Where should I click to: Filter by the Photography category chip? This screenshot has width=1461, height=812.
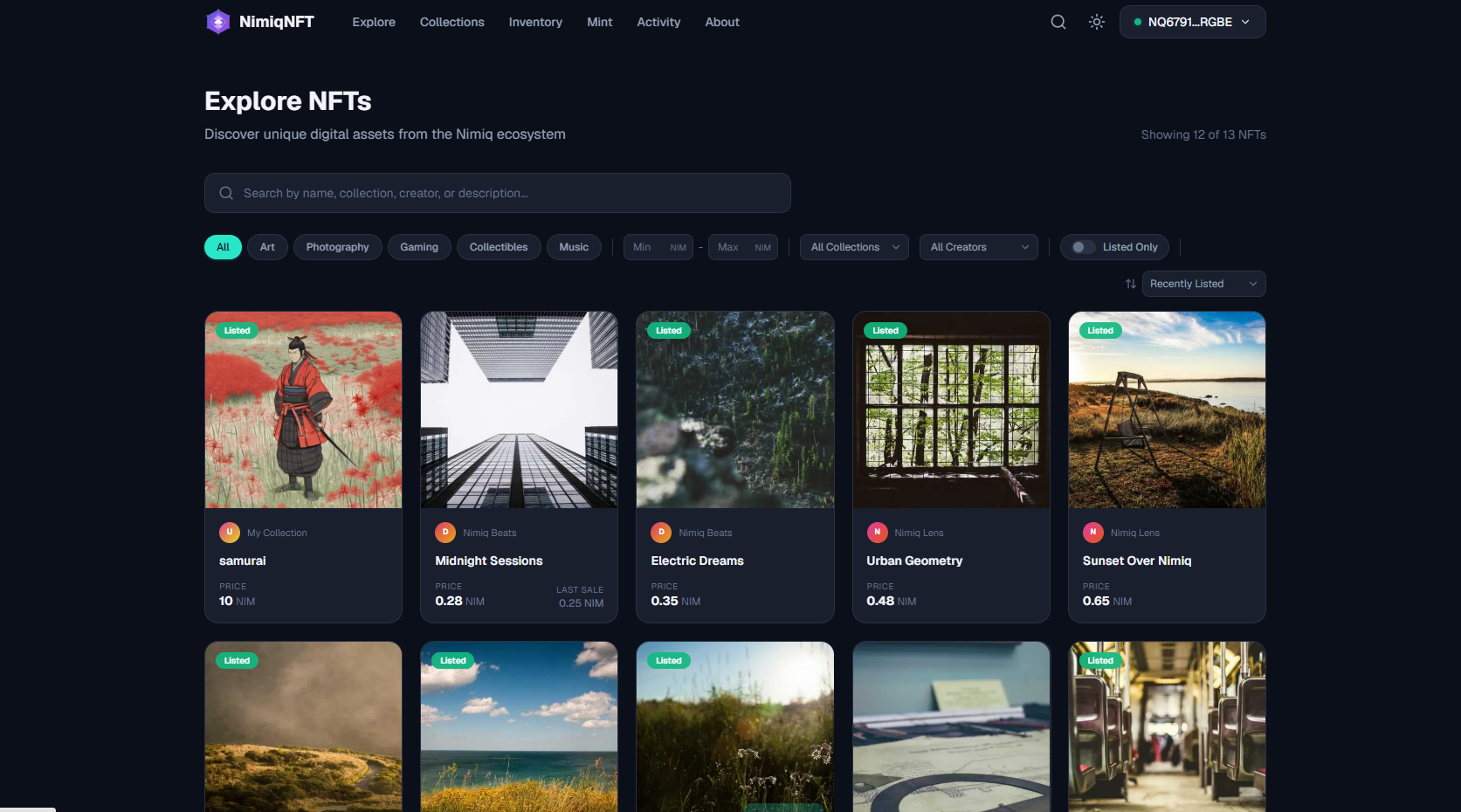click(337, 247)
